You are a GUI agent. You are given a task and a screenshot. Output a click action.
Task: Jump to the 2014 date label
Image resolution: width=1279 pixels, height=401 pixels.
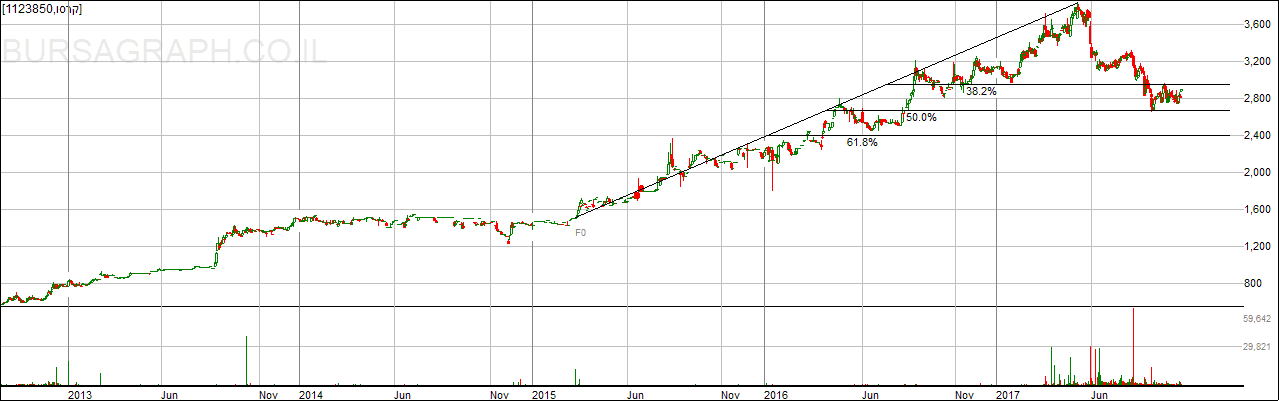click(311, 394)
